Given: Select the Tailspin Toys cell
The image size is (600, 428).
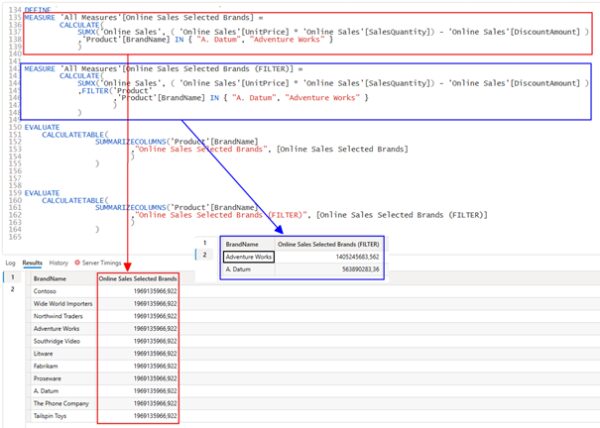Looking at the screenshot, I should tap(52, 415).
